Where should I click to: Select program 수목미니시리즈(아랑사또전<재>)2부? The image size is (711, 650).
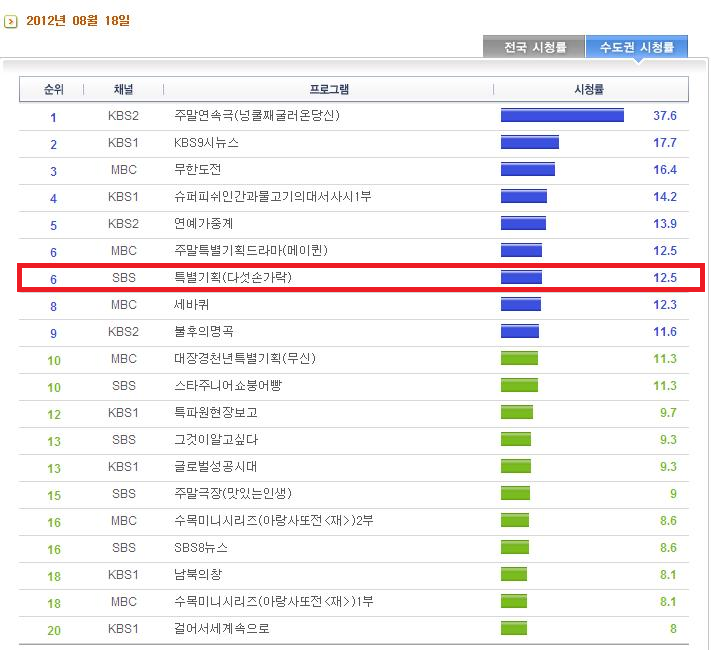pos(273,521)
